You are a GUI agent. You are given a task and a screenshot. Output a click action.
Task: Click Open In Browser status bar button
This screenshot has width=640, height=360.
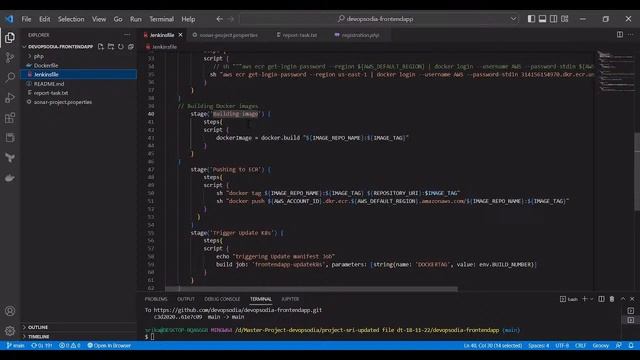coord(109,345)
